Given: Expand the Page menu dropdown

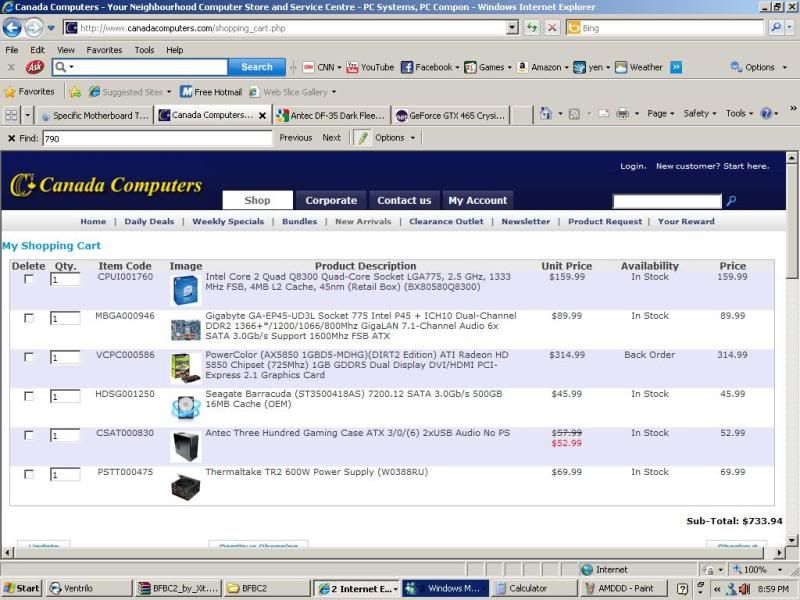Looking at the screenshot, I should [x=661, y=114].
